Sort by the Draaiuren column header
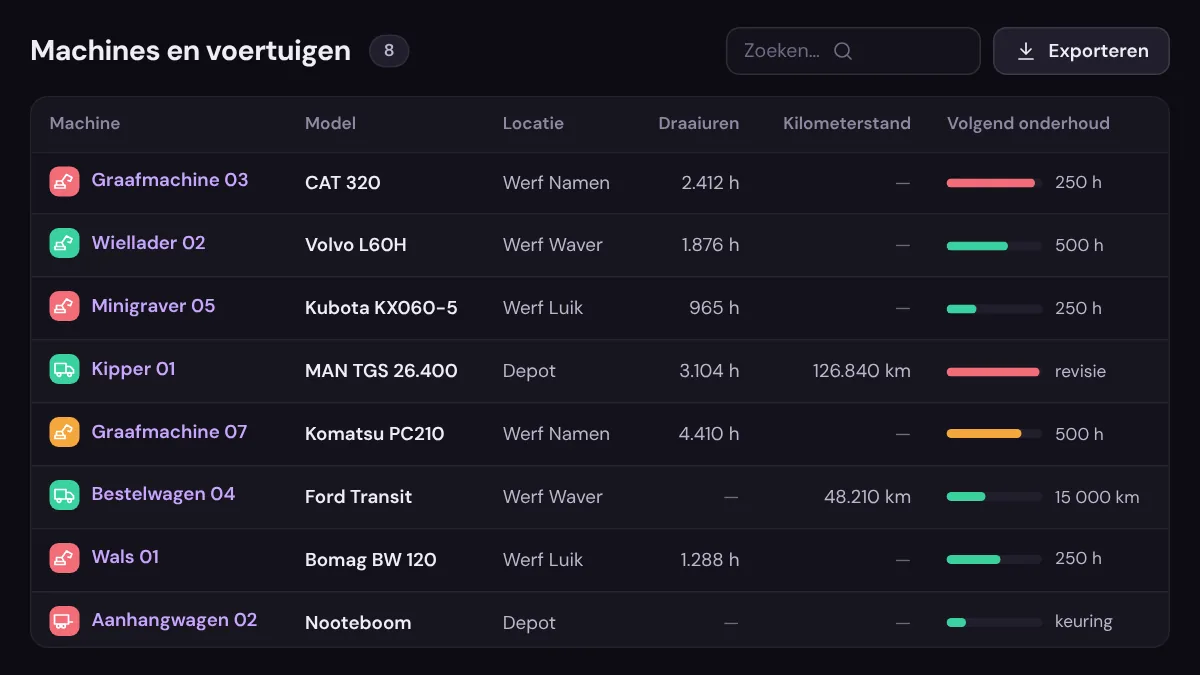This screenshot has height=675, width=1200. [x=699, y=124]
